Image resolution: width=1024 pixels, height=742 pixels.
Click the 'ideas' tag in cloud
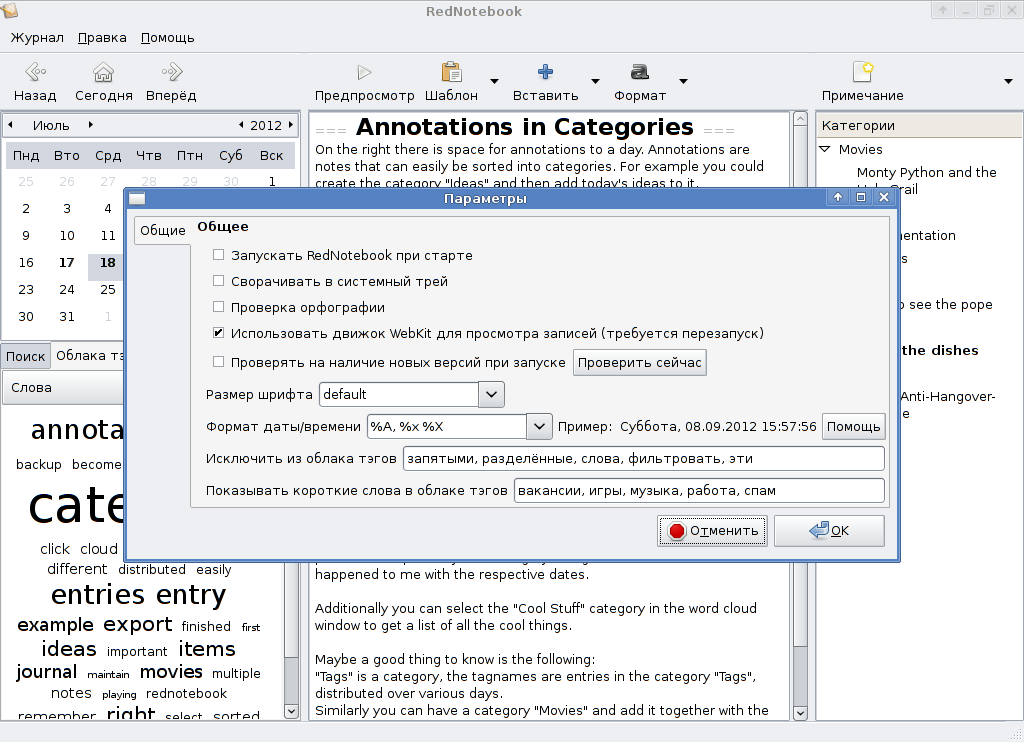(x=69, y=649)
